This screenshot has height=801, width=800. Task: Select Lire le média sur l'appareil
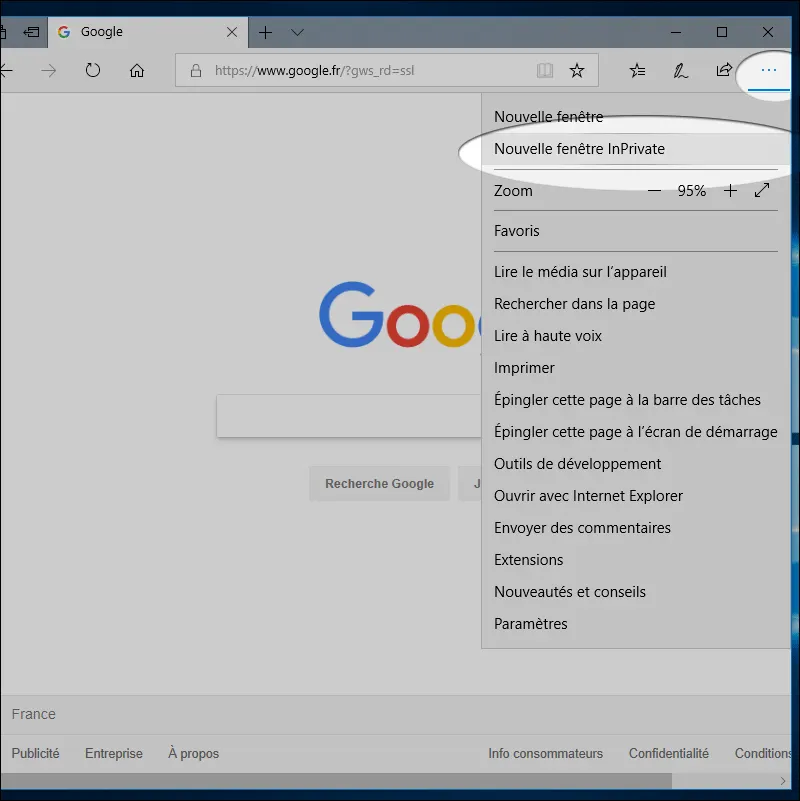(x=636, y=272)
